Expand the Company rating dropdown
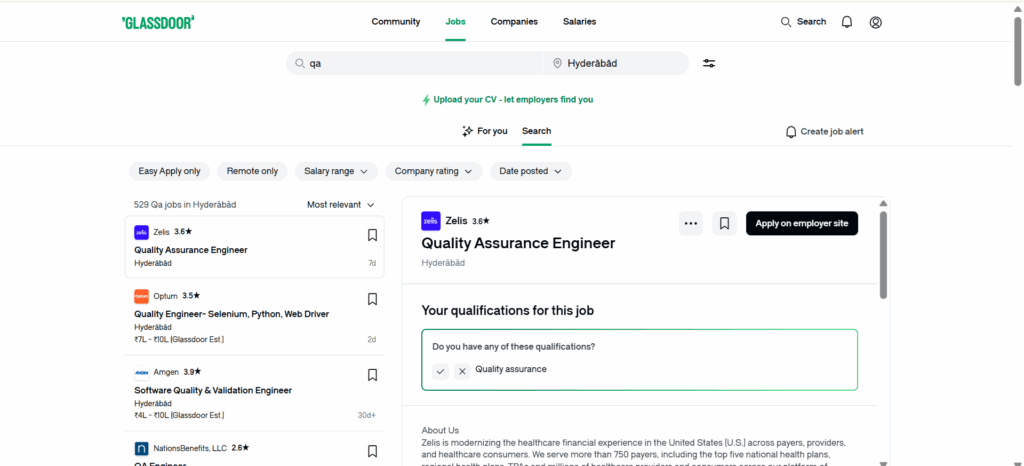This screenshot has width=1024, height=466. [x=433, y=171]
